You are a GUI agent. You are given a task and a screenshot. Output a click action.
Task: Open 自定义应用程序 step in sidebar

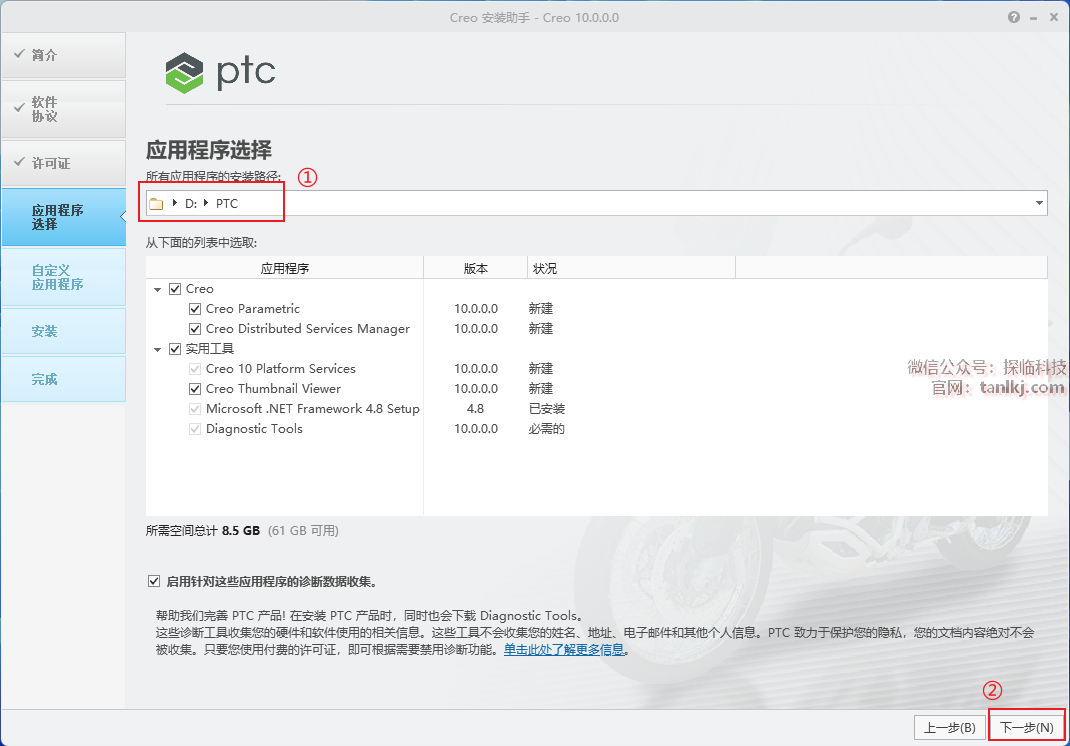(x=63, y=277)
